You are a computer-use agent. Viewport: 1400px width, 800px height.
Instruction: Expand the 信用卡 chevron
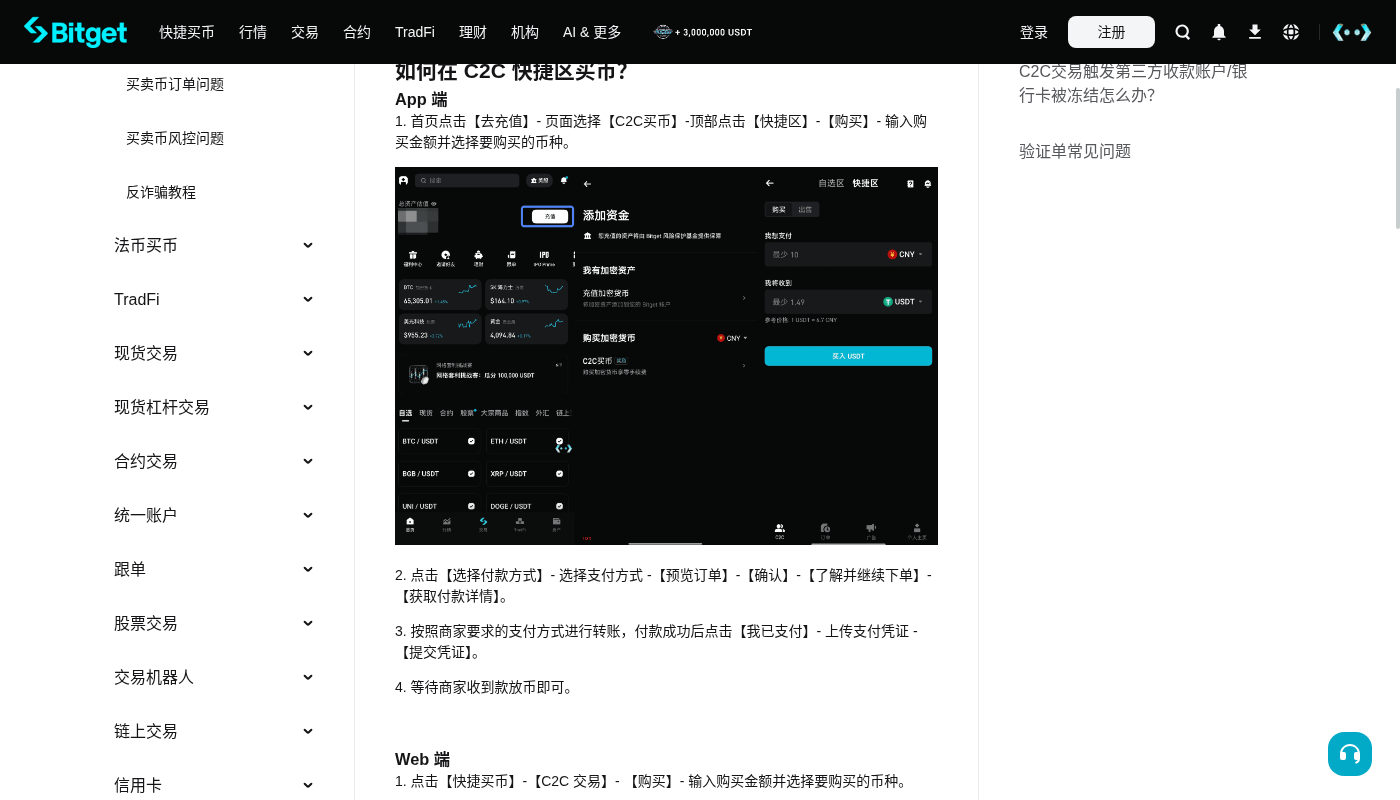(308, 785)
